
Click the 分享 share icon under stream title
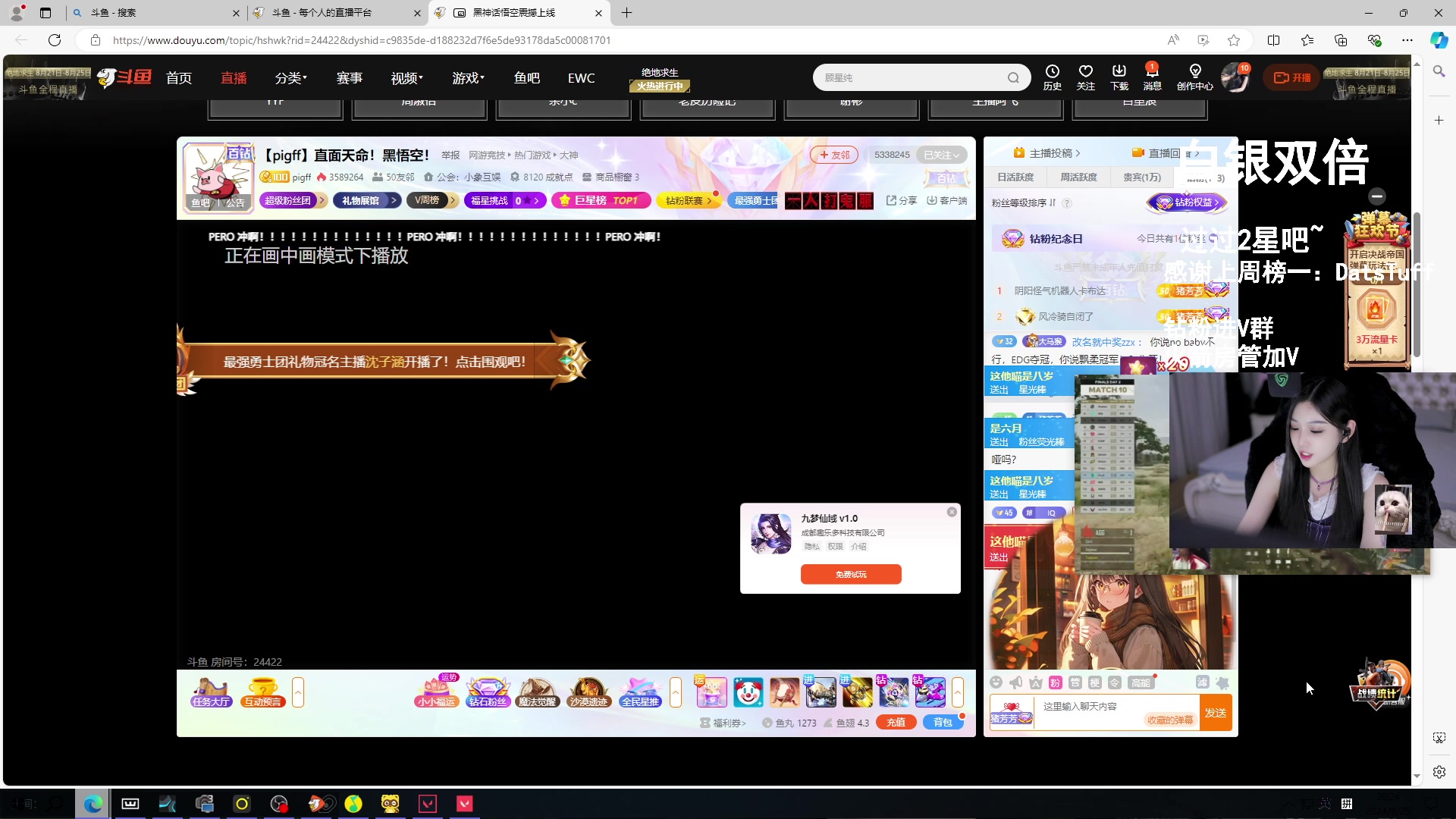902,200
